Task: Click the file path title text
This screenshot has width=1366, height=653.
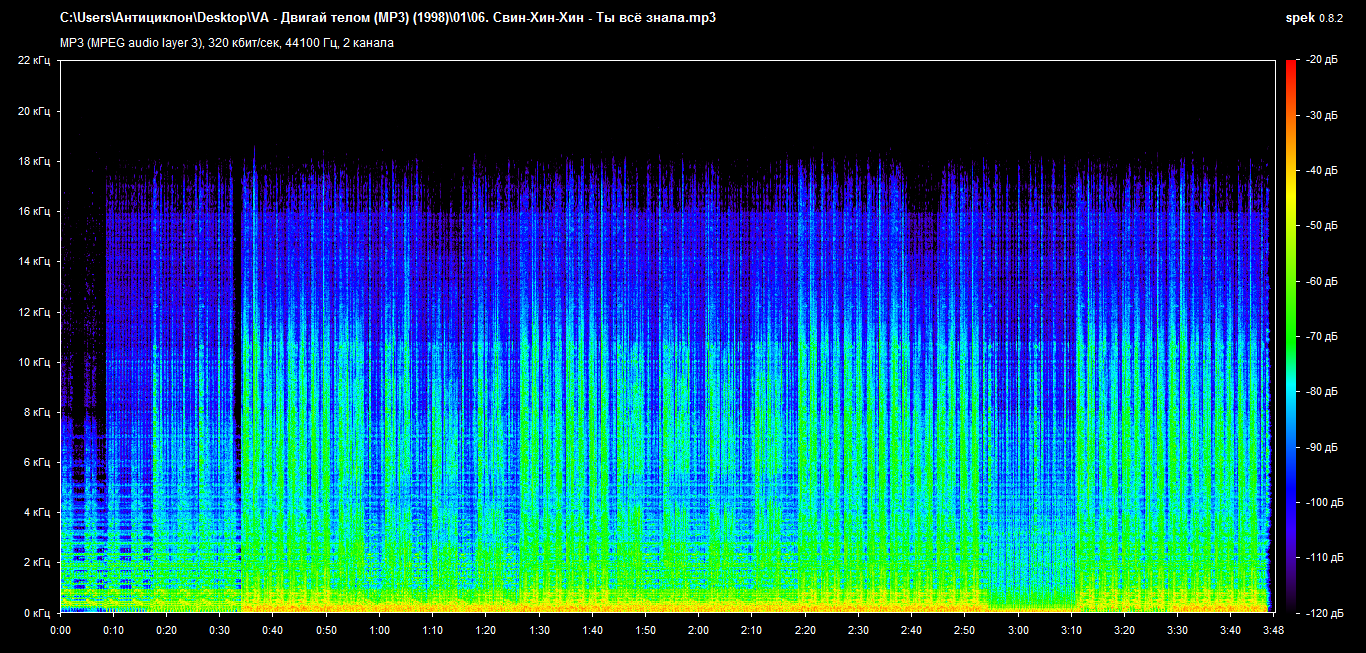Action: click(x=388, y=18)
